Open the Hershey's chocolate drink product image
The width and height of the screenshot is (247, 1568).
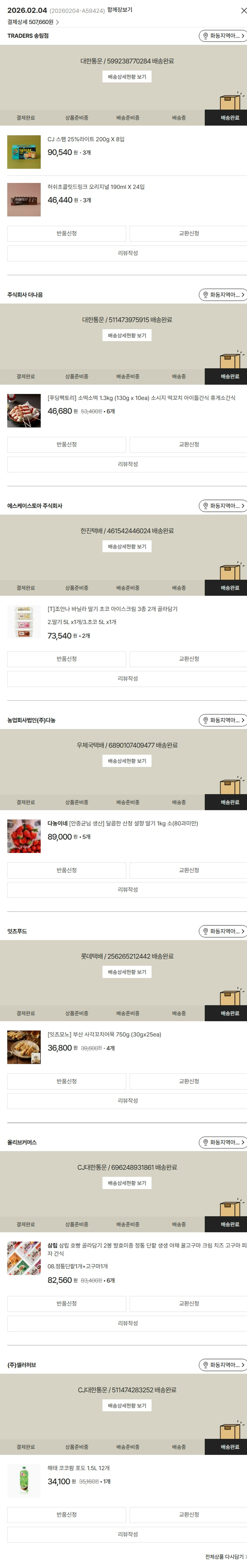24,200
